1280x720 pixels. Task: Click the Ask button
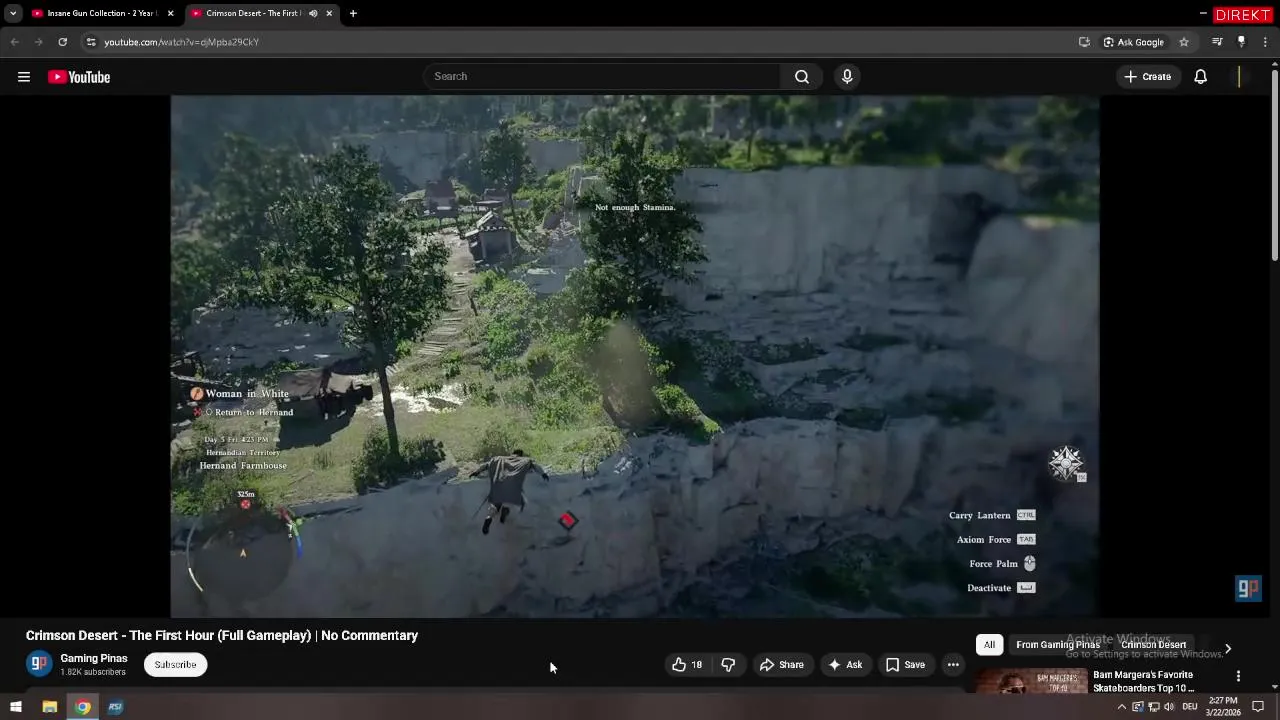pos(844,665)
